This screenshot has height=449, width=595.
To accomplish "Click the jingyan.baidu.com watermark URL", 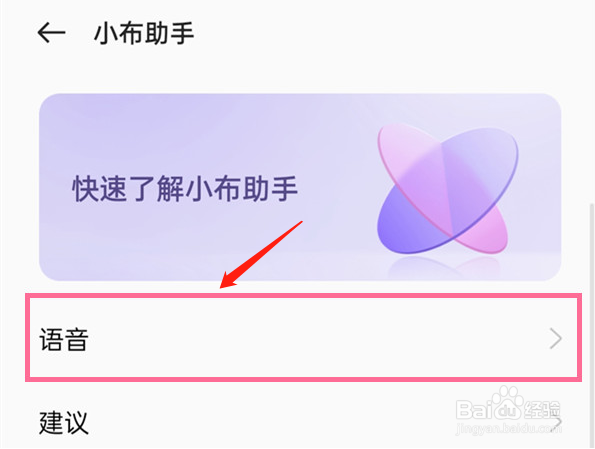I will (x=508, y=429).
